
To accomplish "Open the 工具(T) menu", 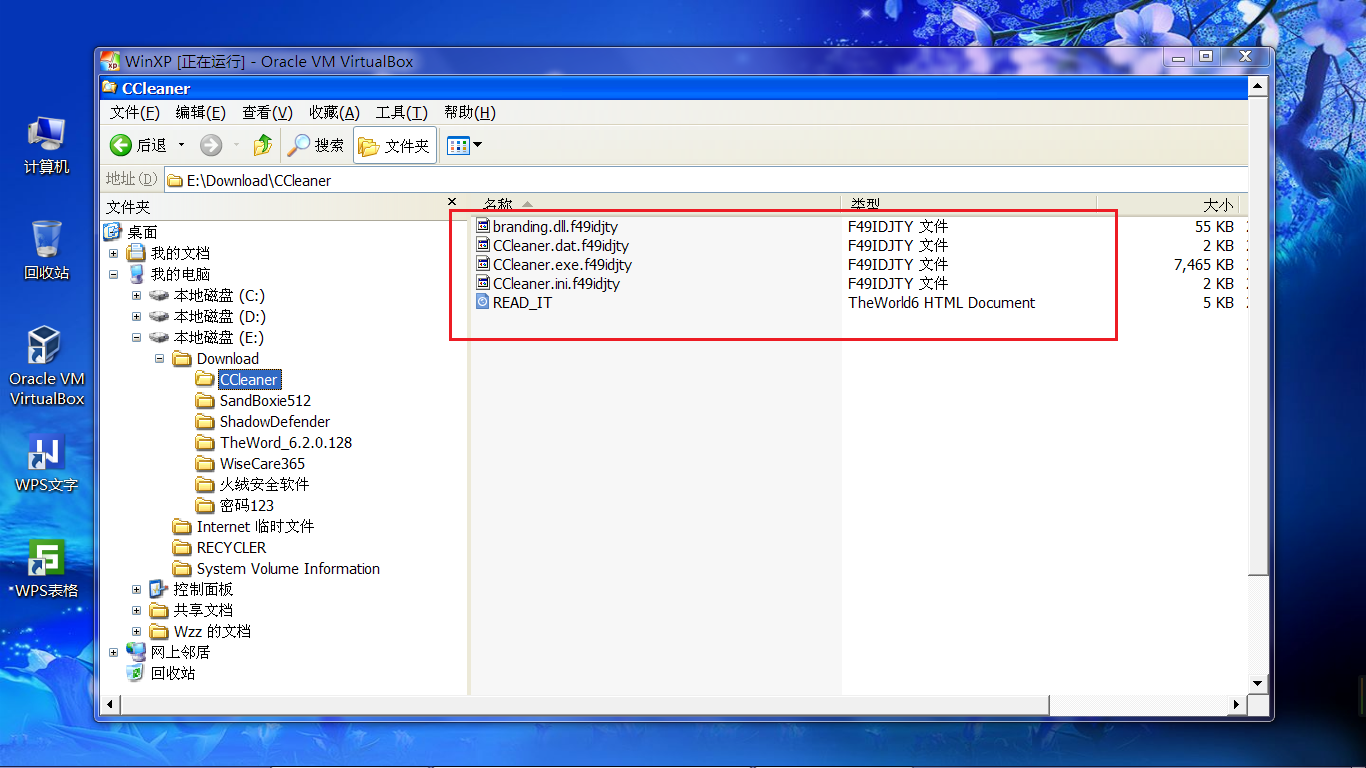I will point(401,113).
